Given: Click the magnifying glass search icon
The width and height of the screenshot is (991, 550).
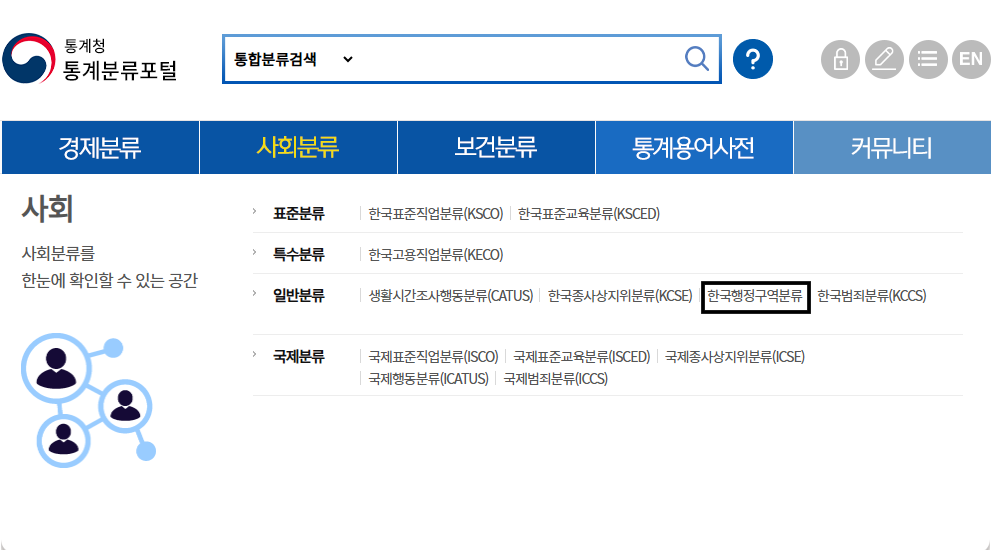Looking at the screenshot, I should (697, 59).
